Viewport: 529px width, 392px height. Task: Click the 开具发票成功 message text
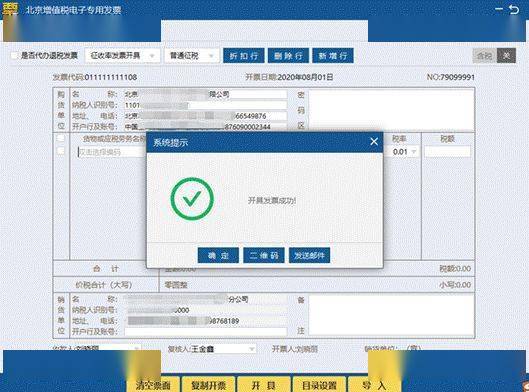pyautogui.click(x=272, y=200)
